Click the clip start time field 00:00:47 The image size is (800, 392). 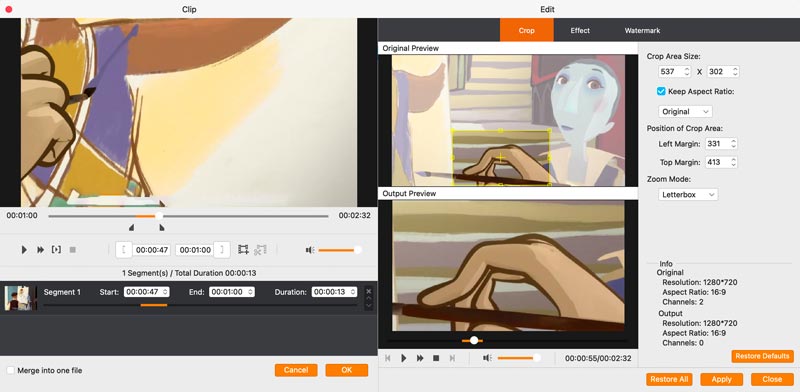coord(152,250)
